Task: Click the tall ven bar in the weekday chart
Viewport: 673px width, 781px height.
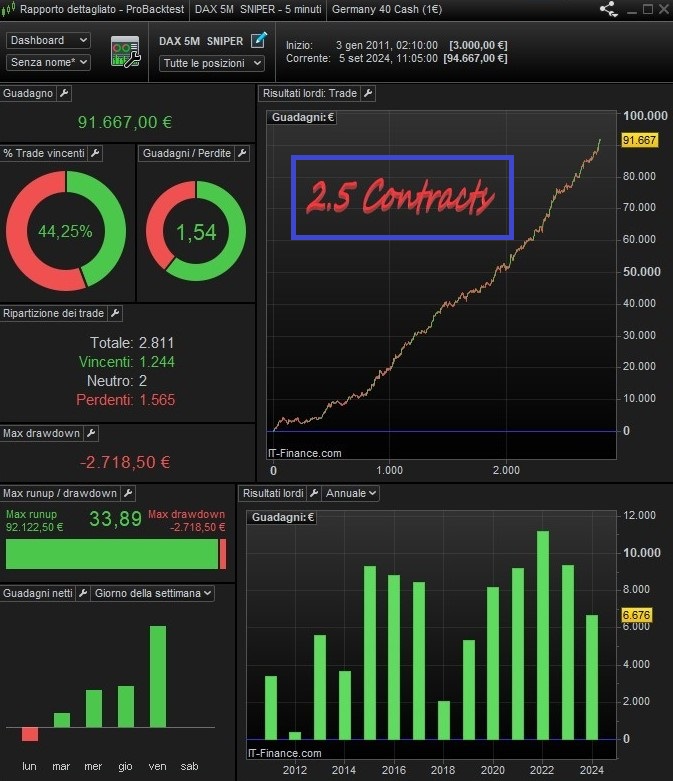Action: coord(158,676)
